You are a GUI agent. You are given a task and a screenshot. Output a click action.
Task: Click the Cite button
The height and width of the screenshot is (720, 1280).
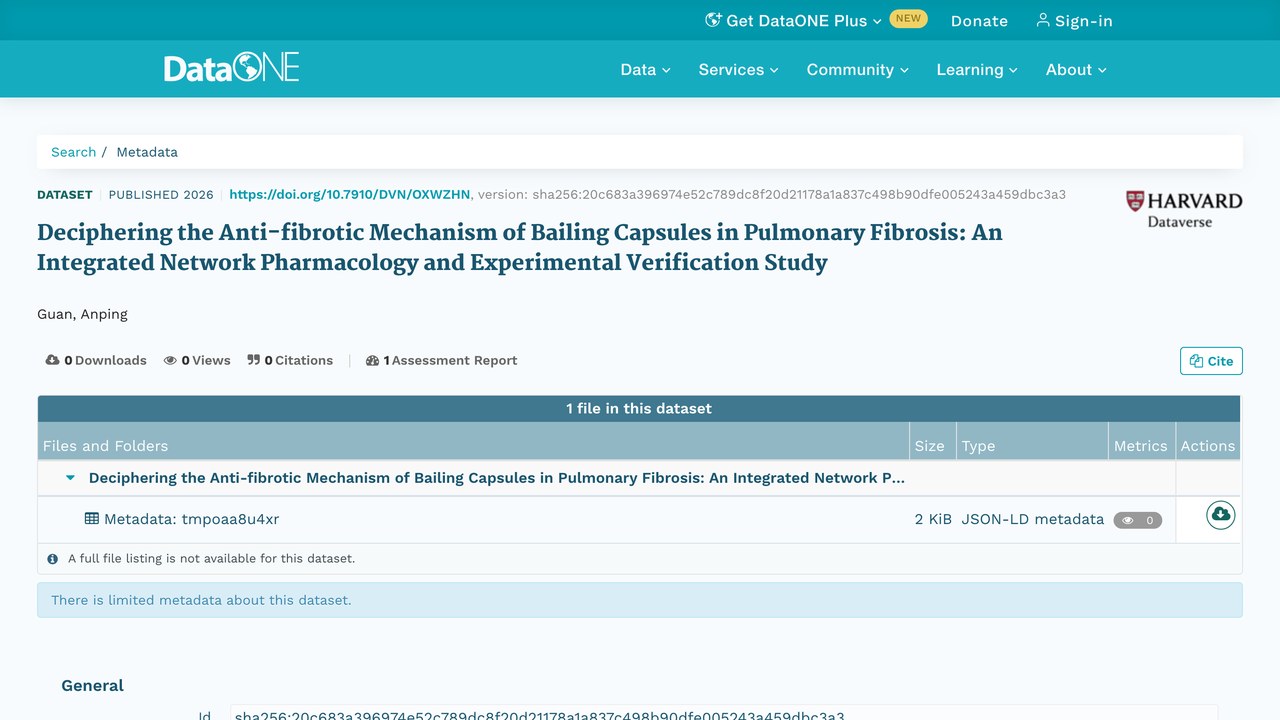pos(1211,361)
